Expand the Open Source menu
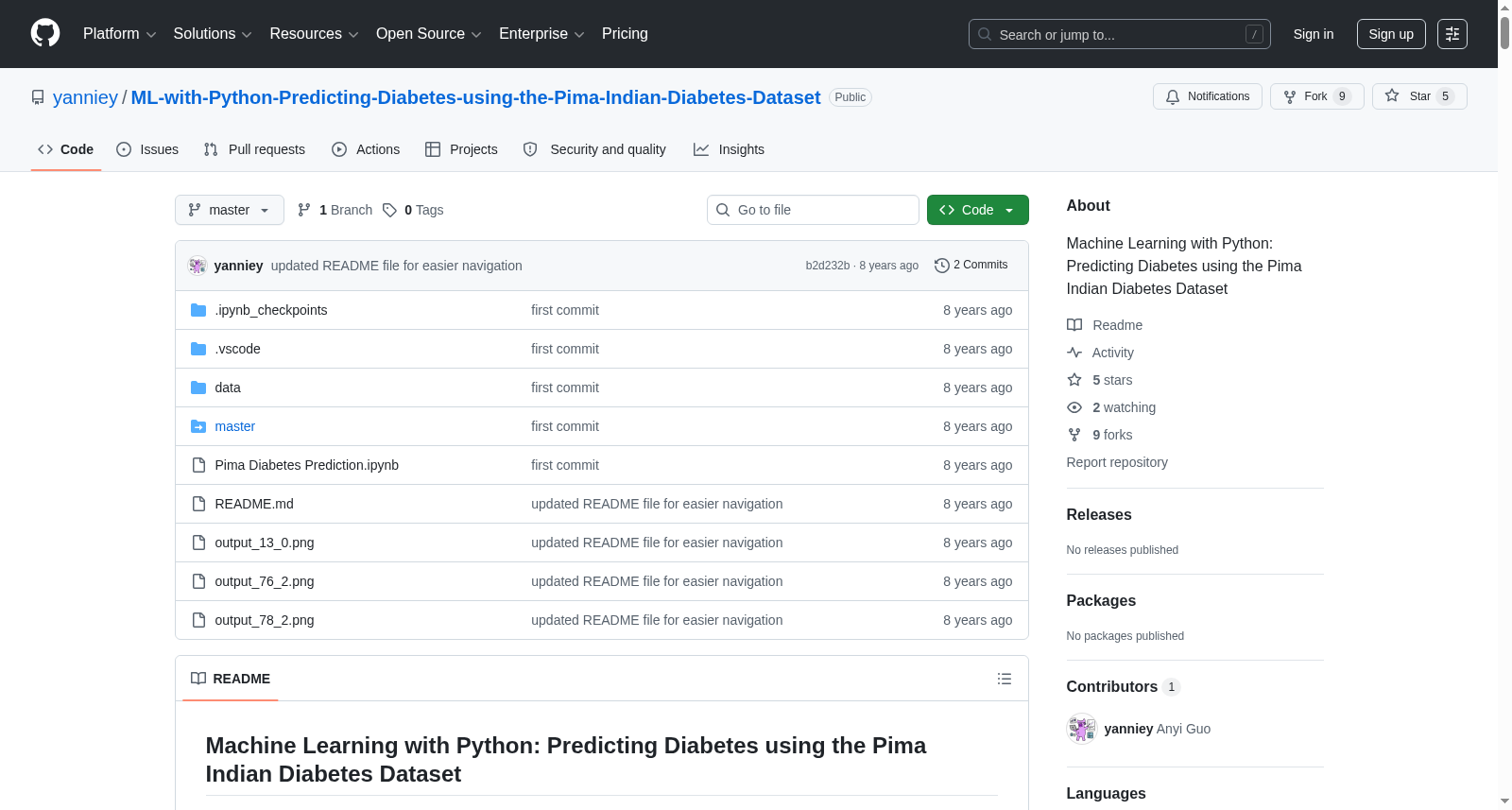Viewport: 1512px width, 810px height. [x=428, y=34]
